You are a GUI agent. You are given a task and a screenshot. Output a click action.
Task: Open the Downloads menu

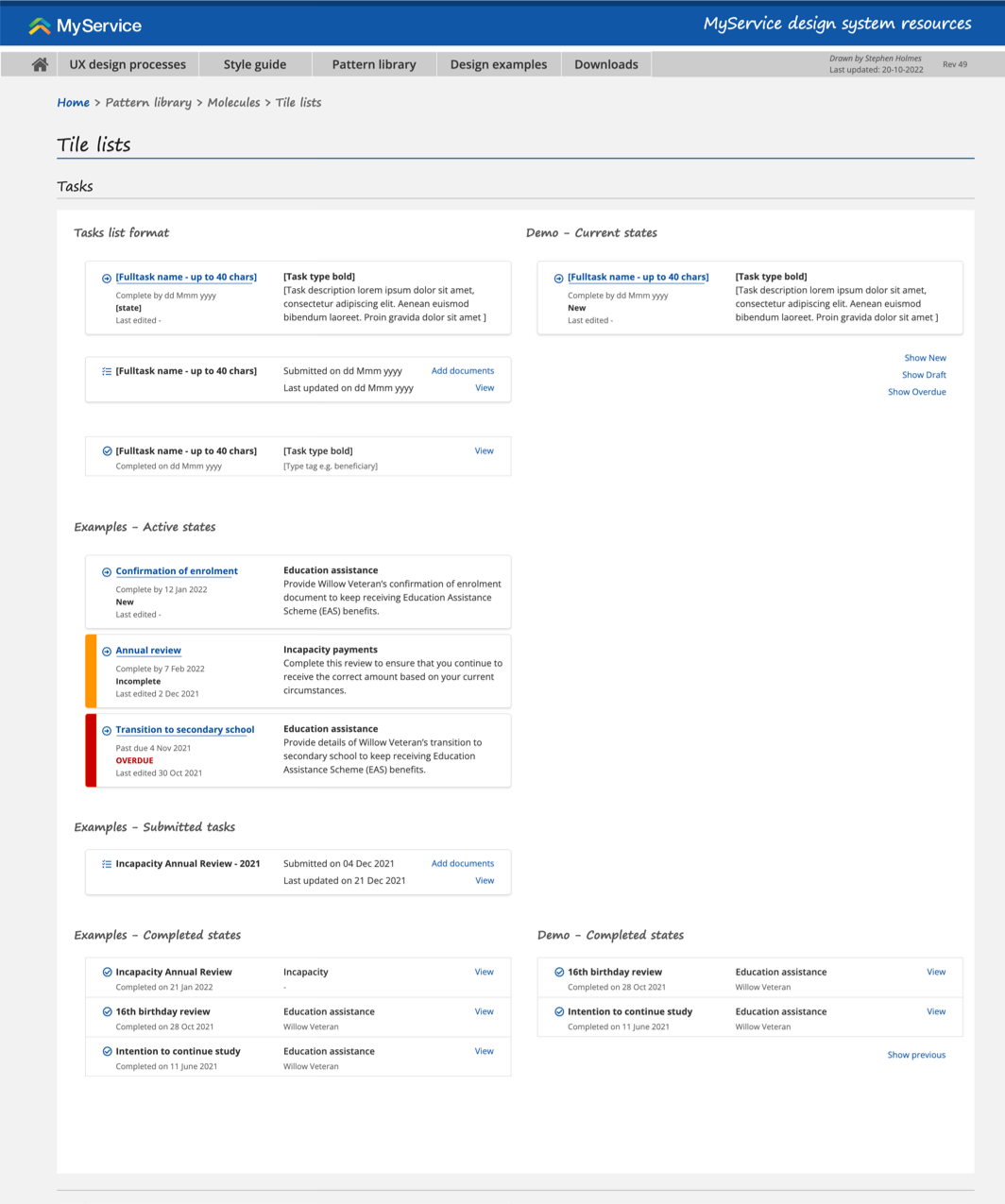tap(606, 64)
